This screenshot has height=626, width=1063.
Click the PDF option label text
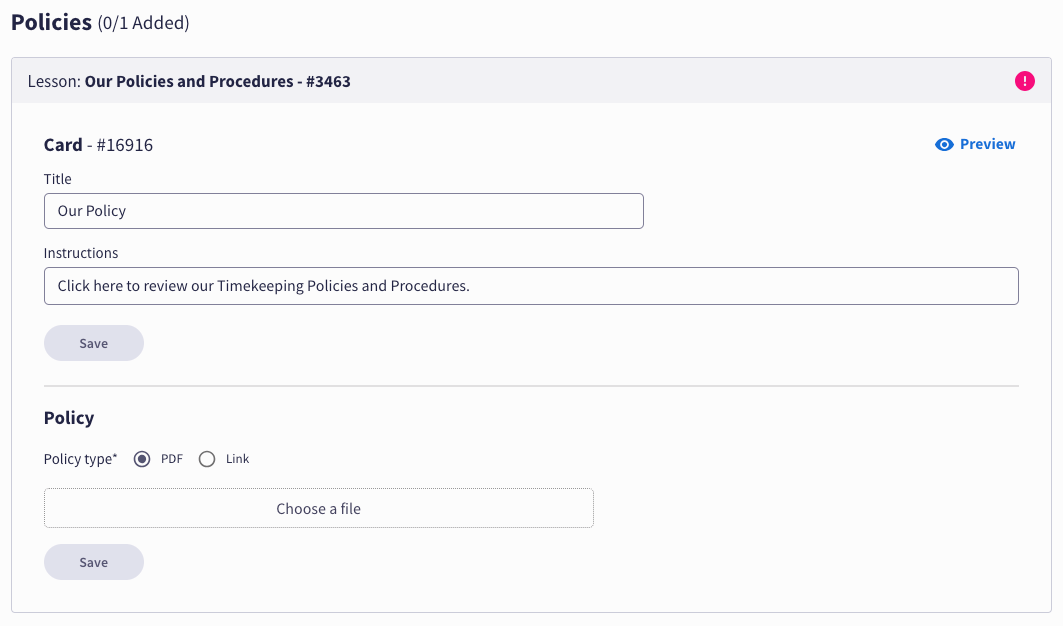tap(172, 459)
